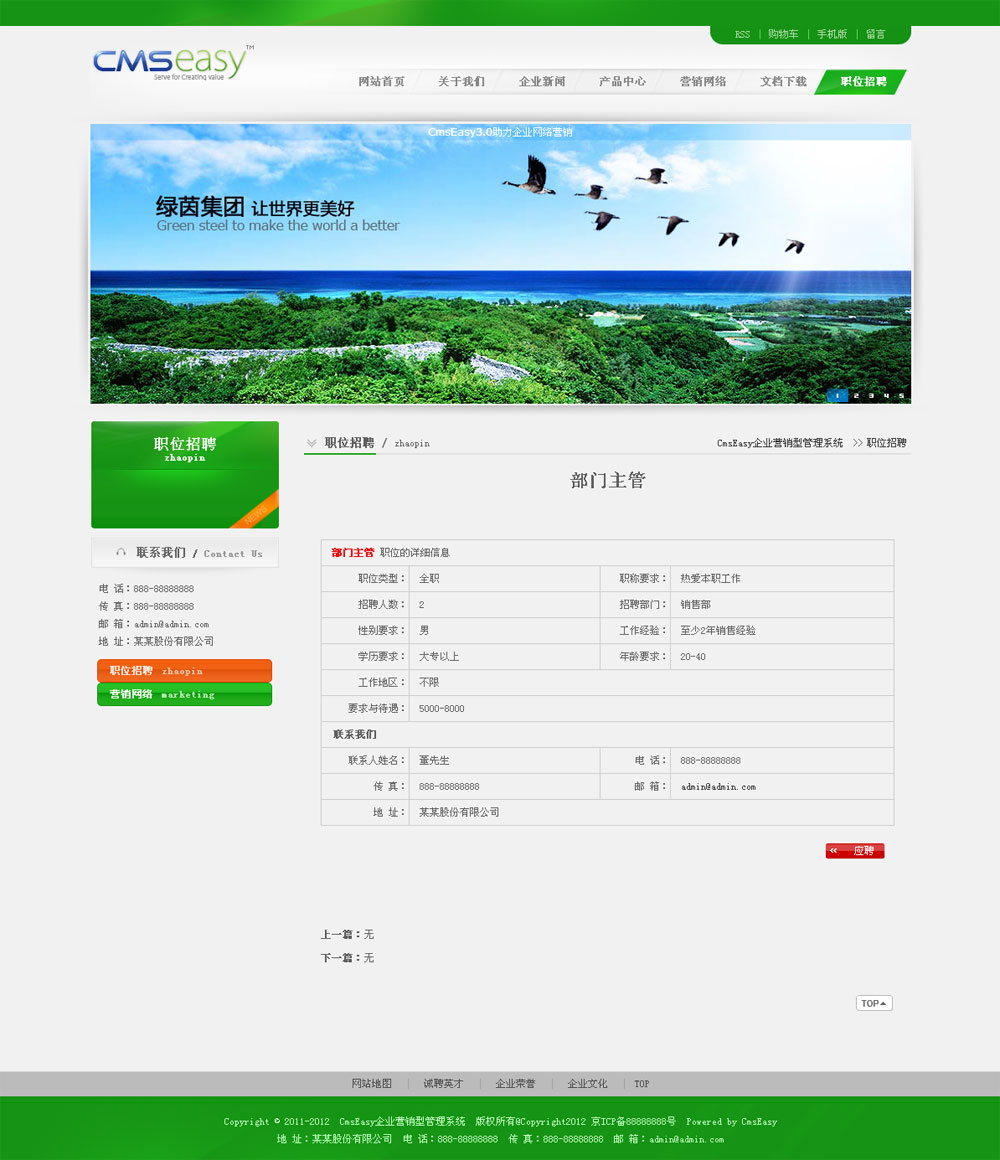Open 网站地图 footer link

(x=371, y=1084)
